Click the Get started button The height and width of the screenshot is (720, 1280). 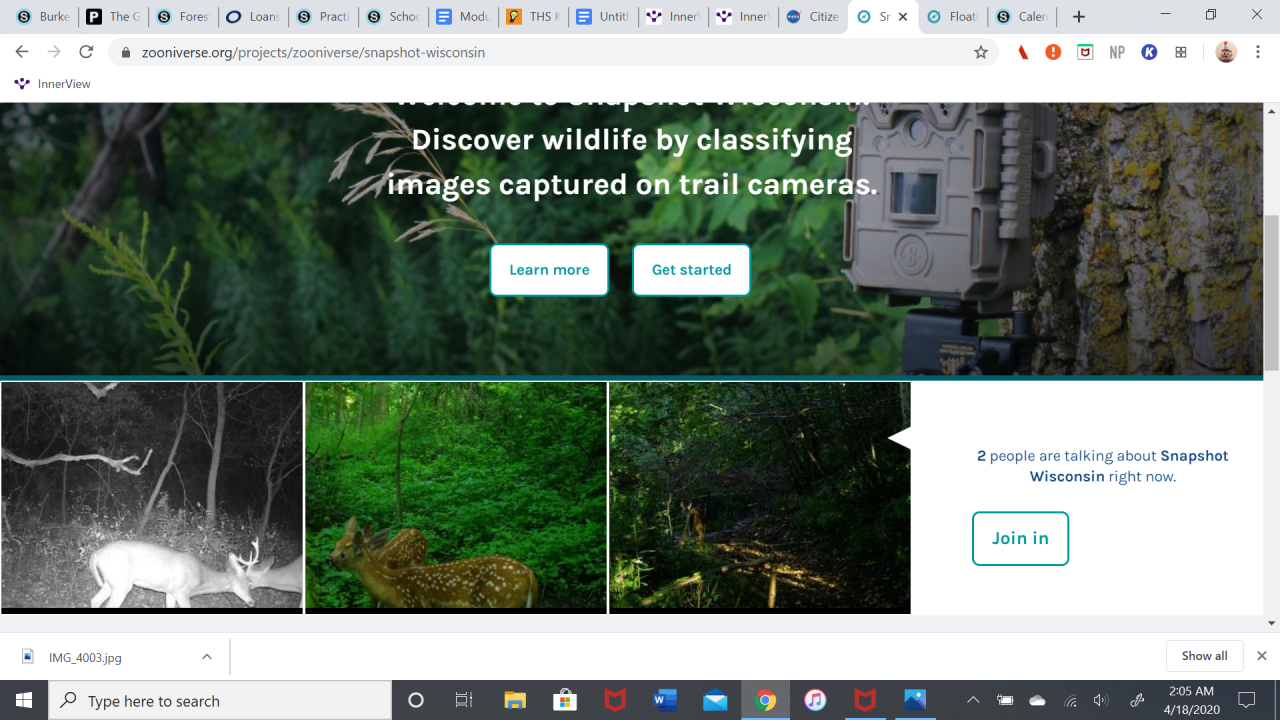pyautogui.click(x=691, y=270)
